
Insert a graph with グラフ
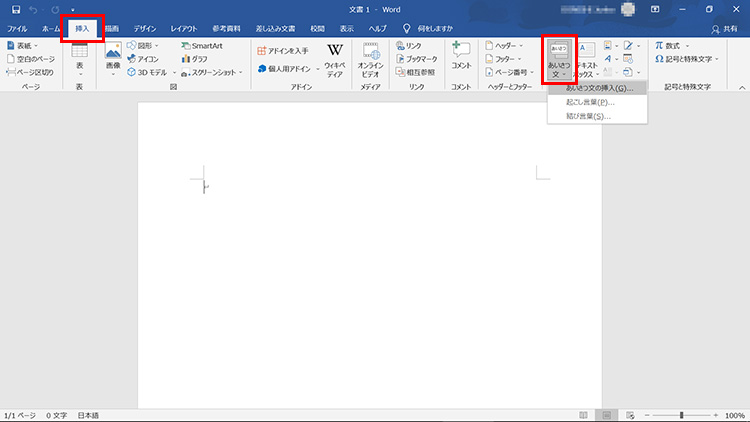(x=195, y=59)
